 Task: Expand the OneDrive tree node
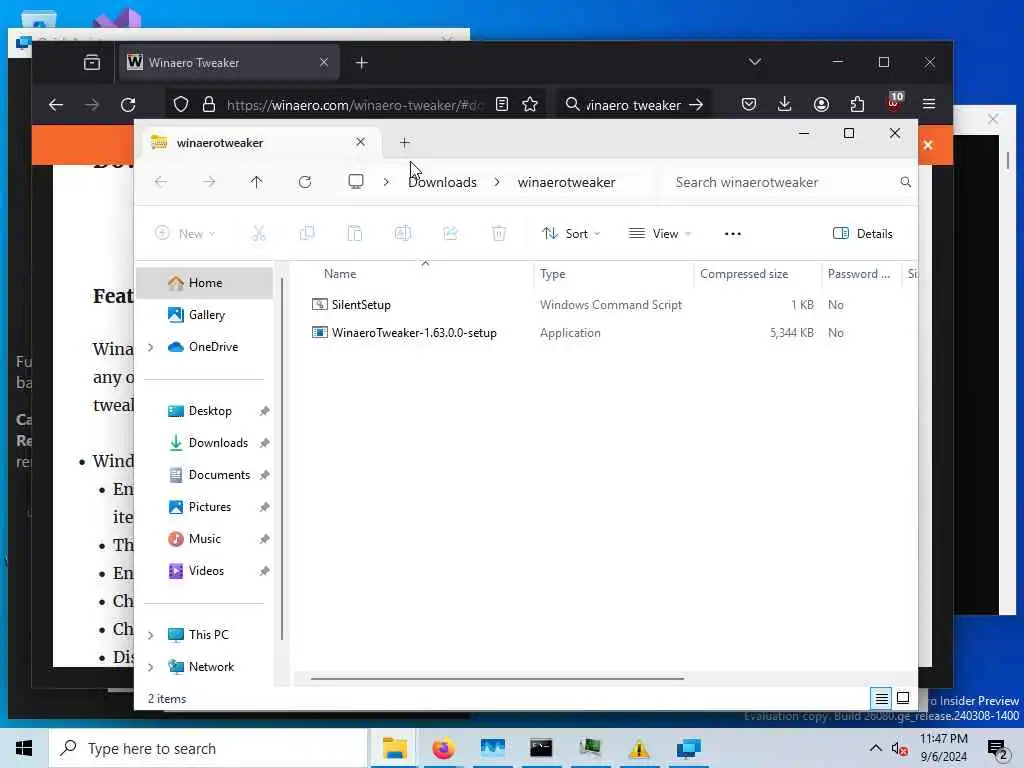point(151,347)
